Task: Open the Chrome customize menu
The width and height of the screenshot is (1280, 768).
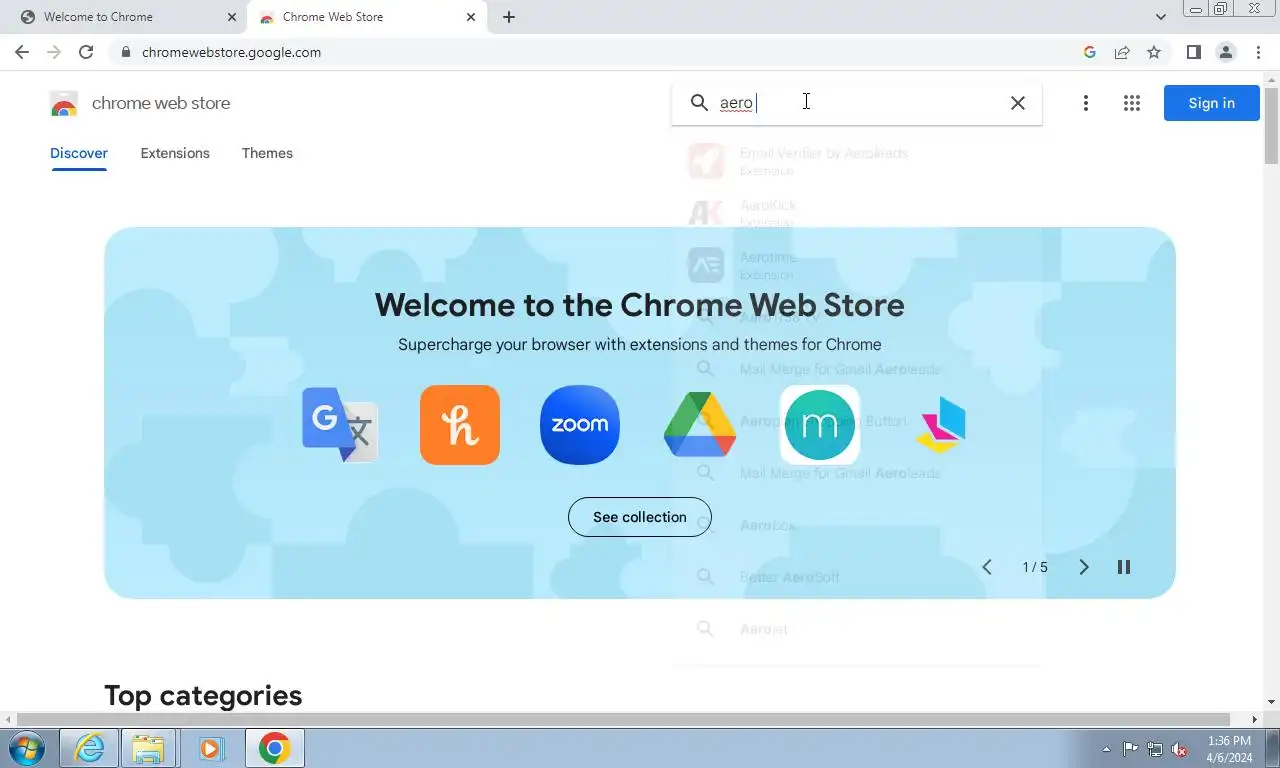Action: [x=1258, y=52]
